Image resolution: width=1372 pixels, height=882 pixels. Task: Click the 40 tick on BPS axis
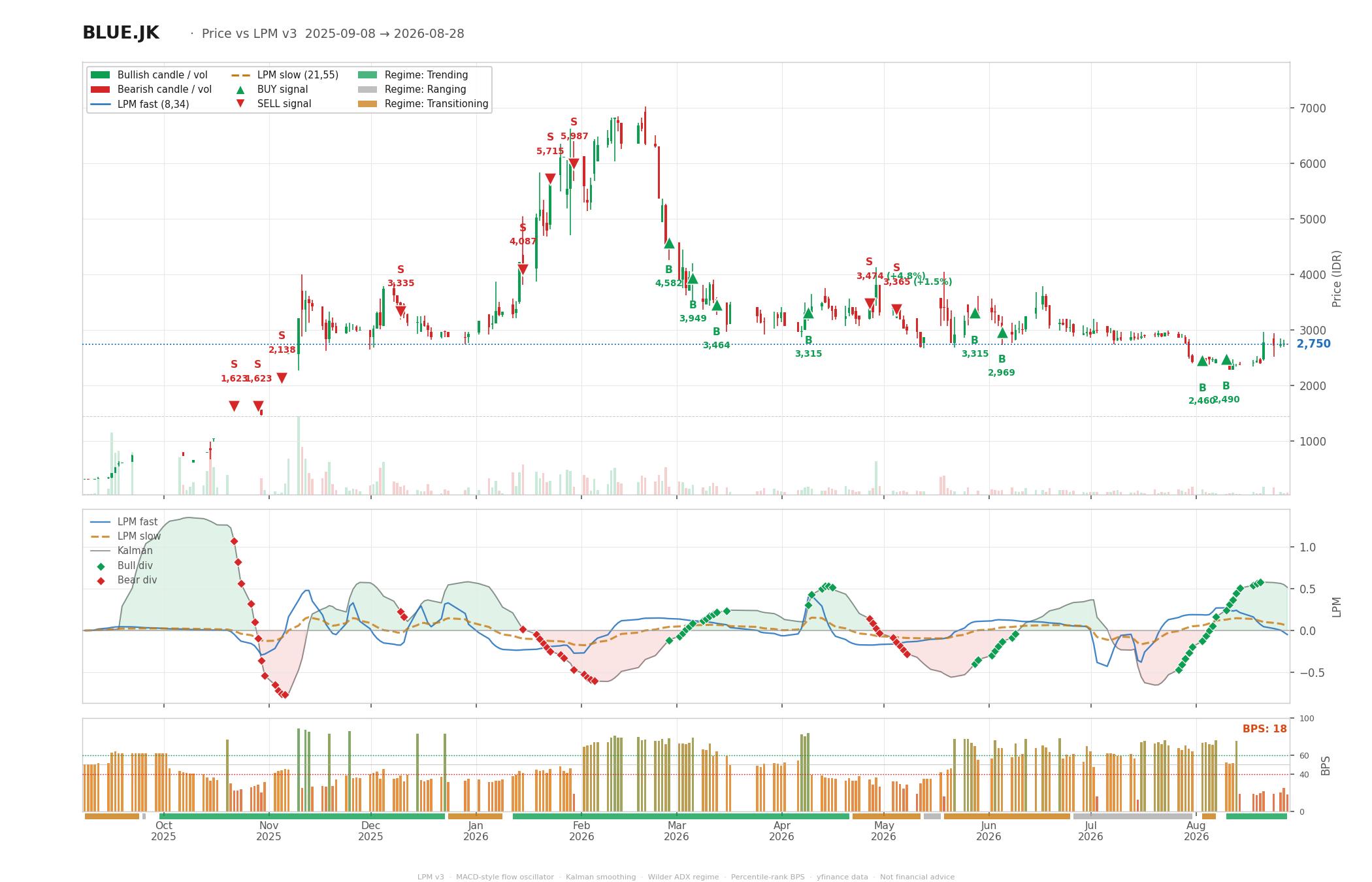tap(1304, 775)
